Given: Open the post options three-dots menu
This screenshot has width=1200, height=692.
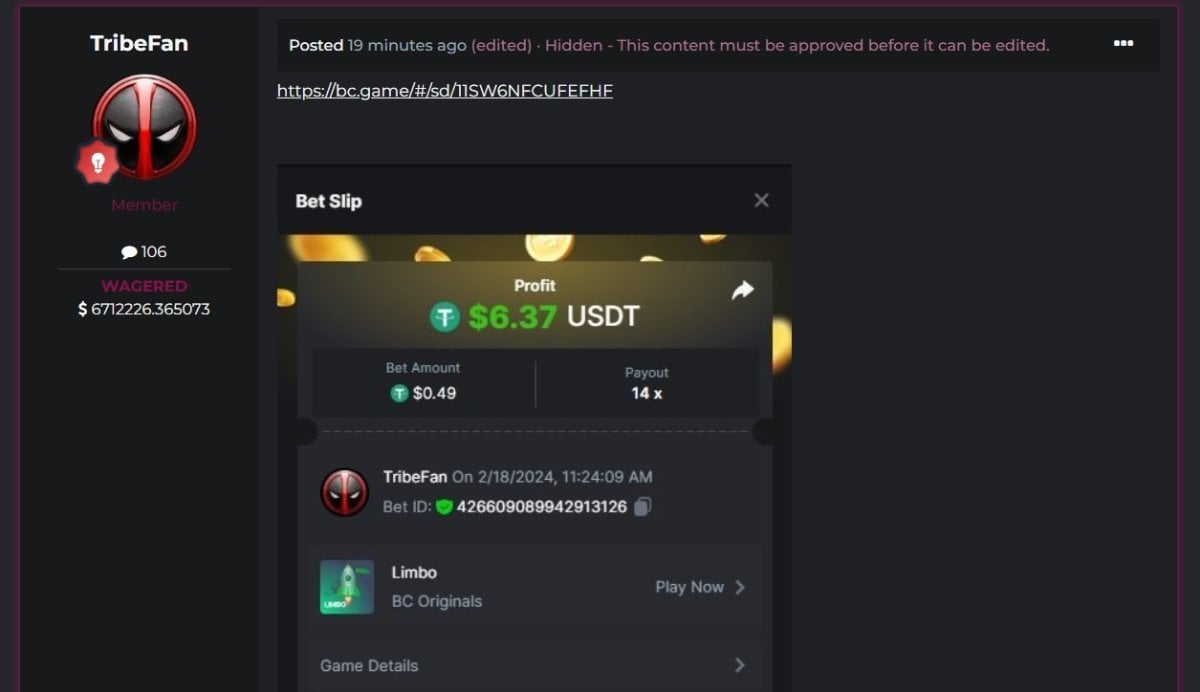Looking at the screenshot, I should 1123,44.
